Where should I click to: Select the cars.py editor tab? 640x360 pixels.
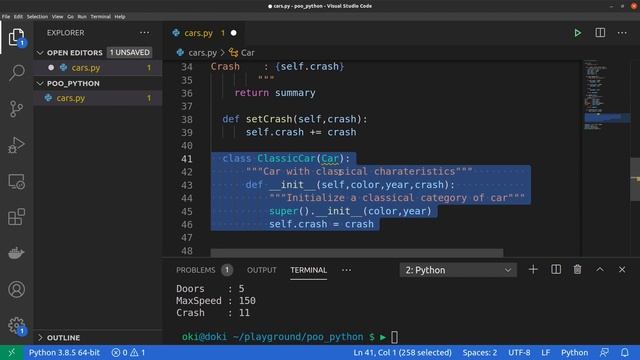pyautogui.click(x=204, y=33)
